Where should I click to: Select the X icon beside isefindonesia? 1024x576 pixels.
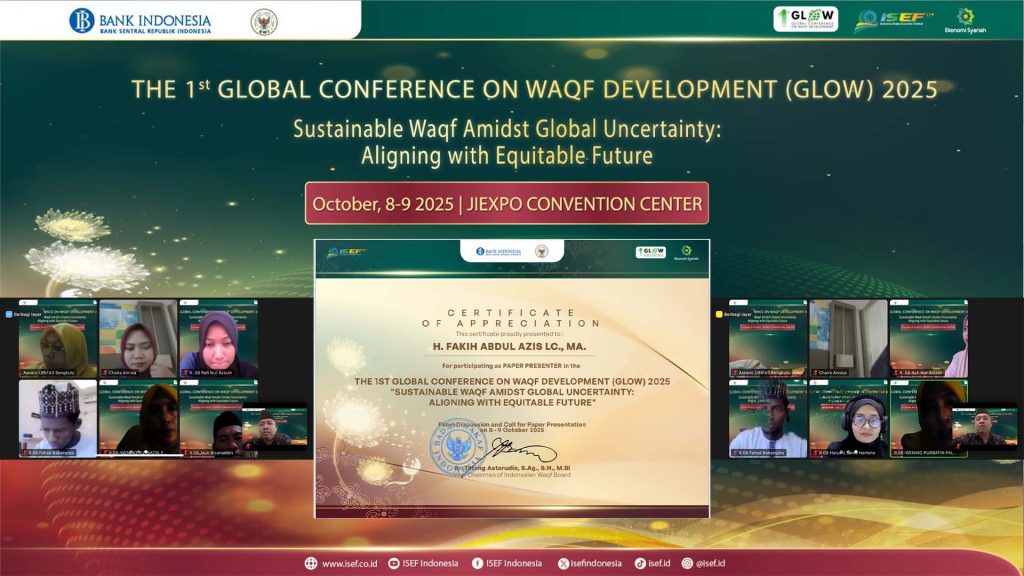(563, 563)
